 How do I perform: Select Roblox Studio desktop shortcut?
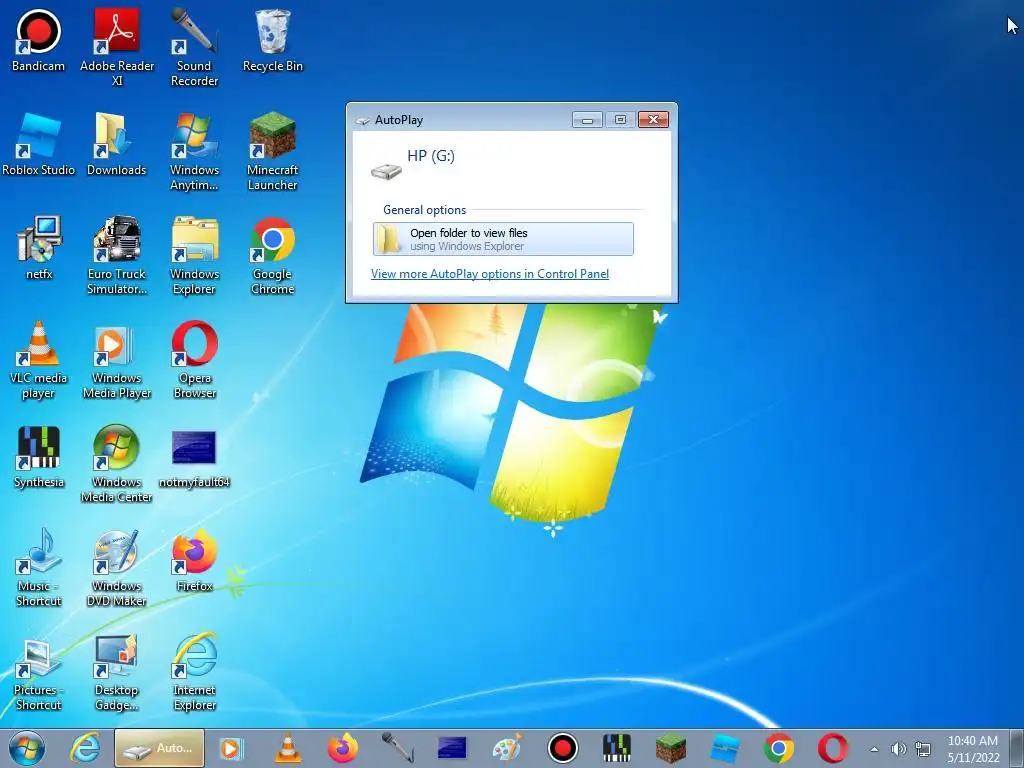39,145
